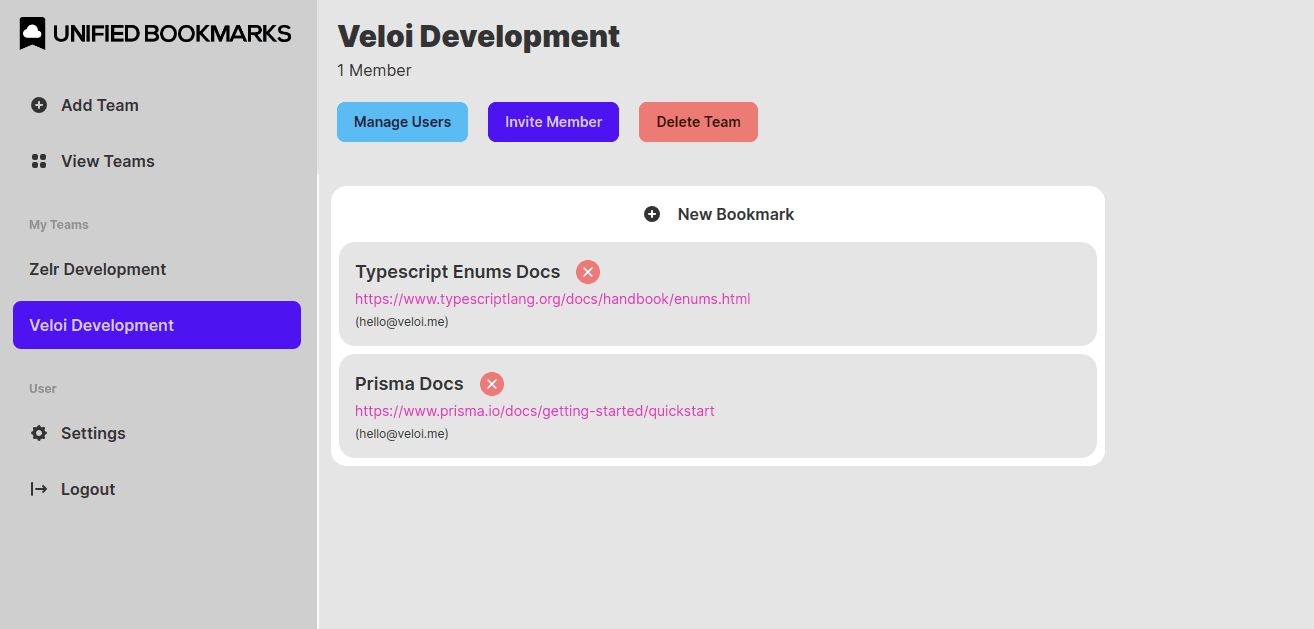Screen dimensions: 1314x629
Task: Click the gear icon next to Settings
Action: (x=39, y=433)
